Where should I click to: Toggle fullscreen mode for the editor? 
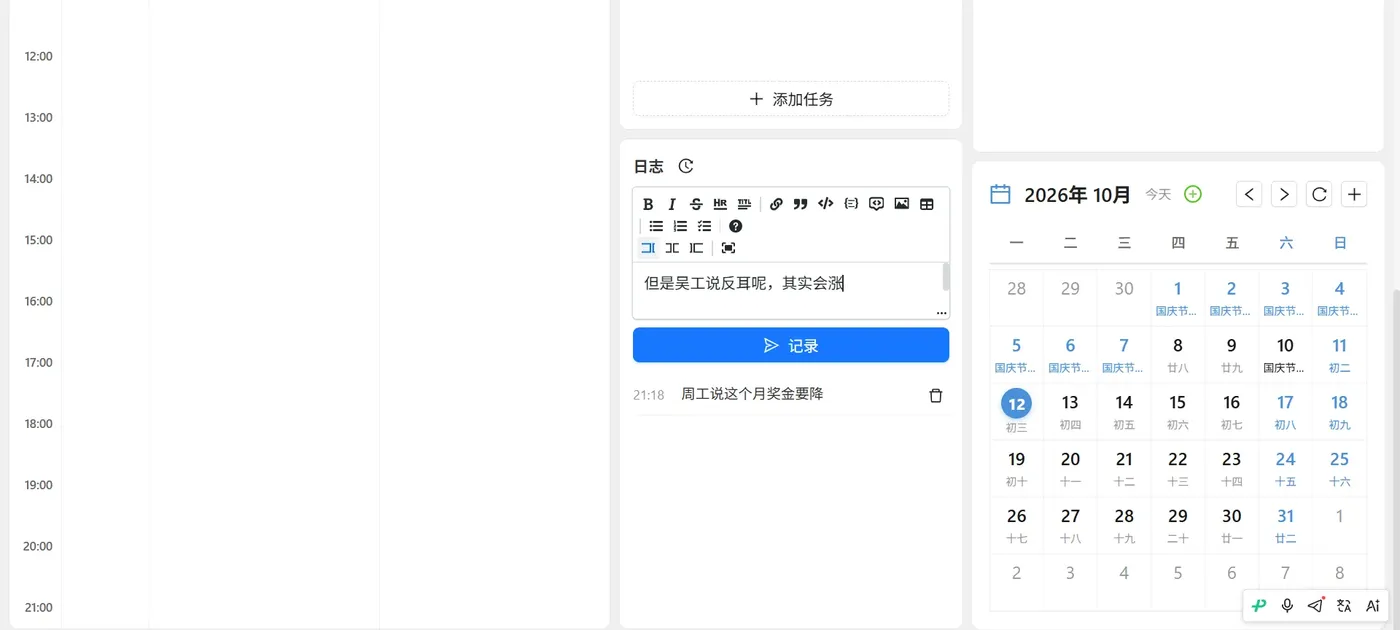728,248
